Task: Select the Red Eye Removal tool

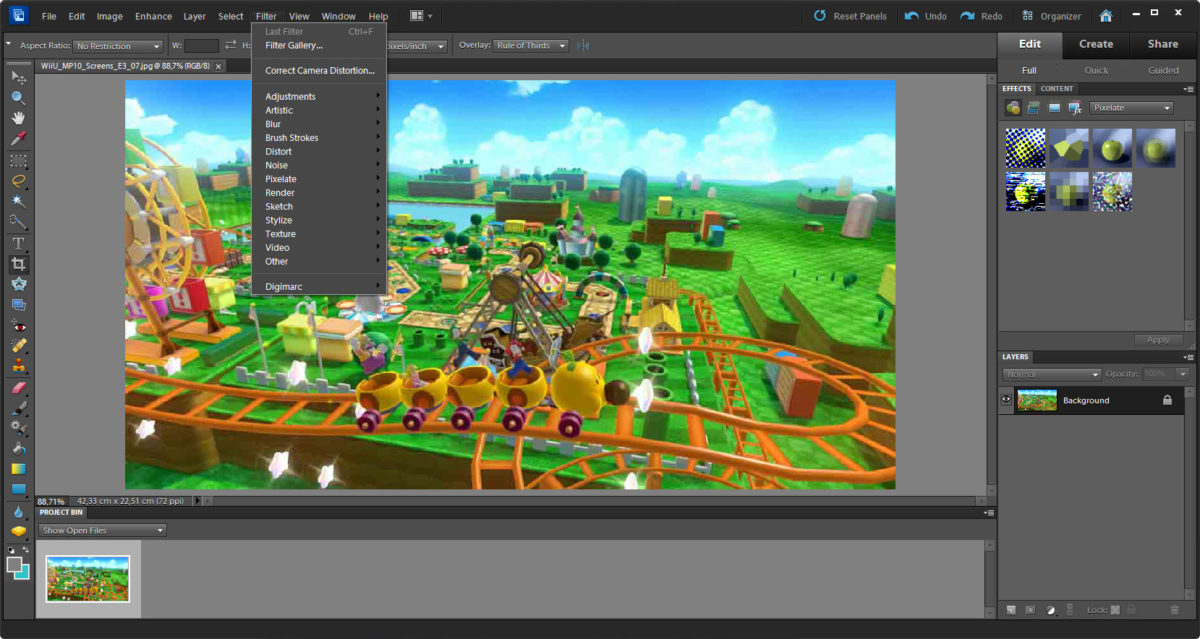Action: point(18,325)
